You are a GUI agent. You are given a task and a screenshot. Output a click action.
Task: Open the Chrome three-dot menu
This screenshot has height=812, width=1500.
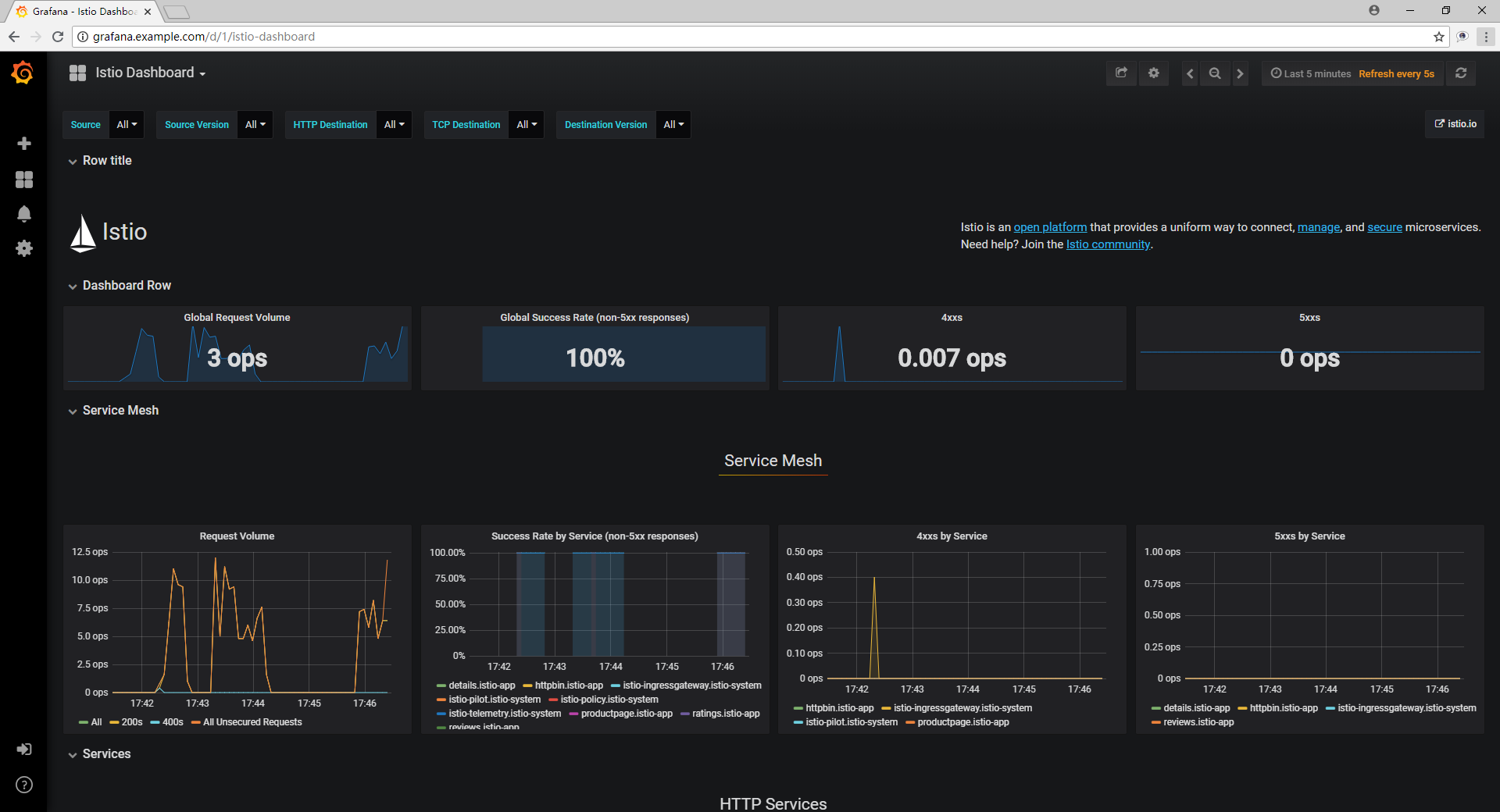[x=1486, y=37]
